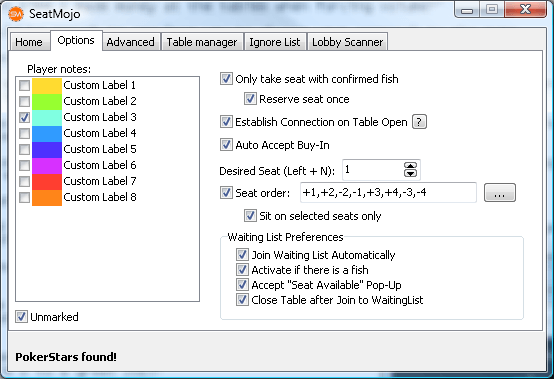The height and width of the screenshot is (379, 554).
Task: Increase Desired Seat value with up arrow
Action: [x=410, y=166]
